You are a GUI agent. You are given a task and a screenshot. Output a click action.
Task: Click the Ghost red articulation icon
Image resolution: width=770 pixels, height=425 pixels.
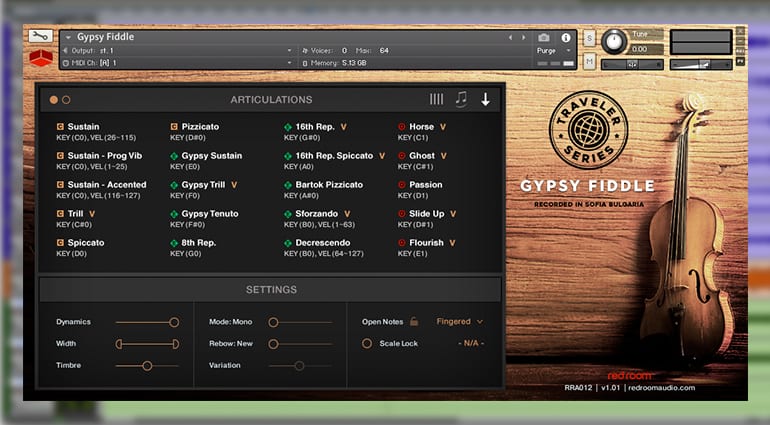(402, 156)
